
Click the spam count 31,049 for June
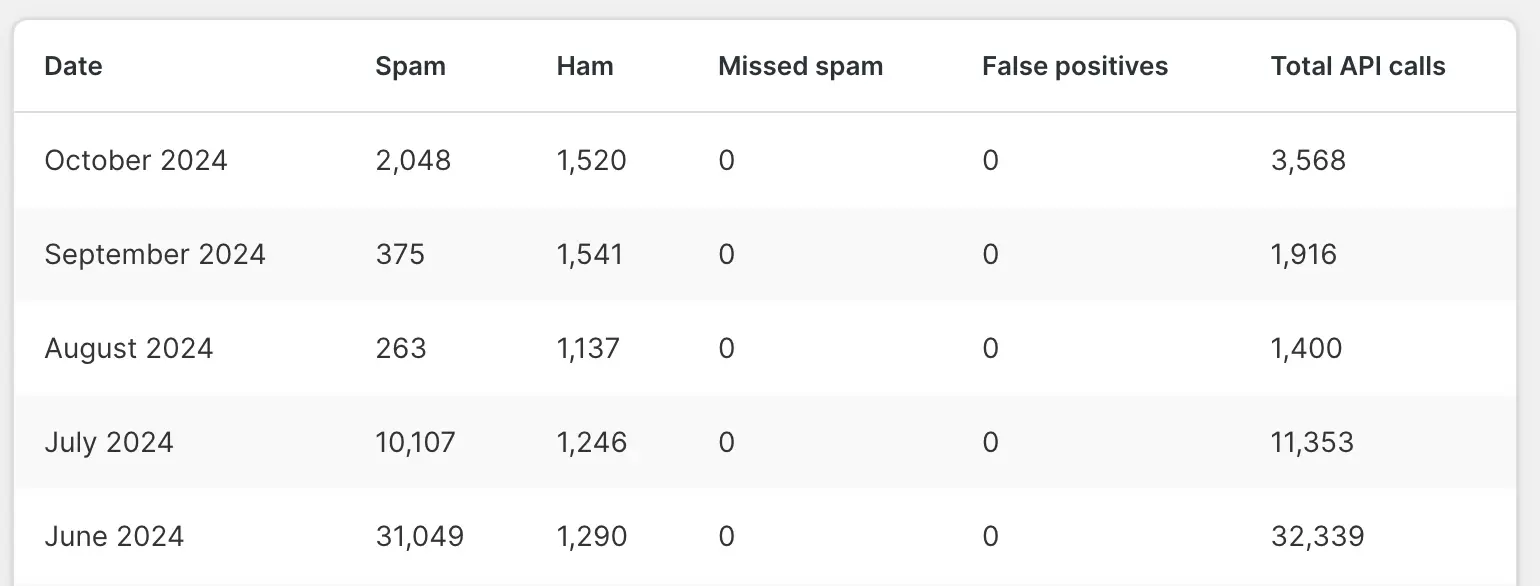pos(420,536)
